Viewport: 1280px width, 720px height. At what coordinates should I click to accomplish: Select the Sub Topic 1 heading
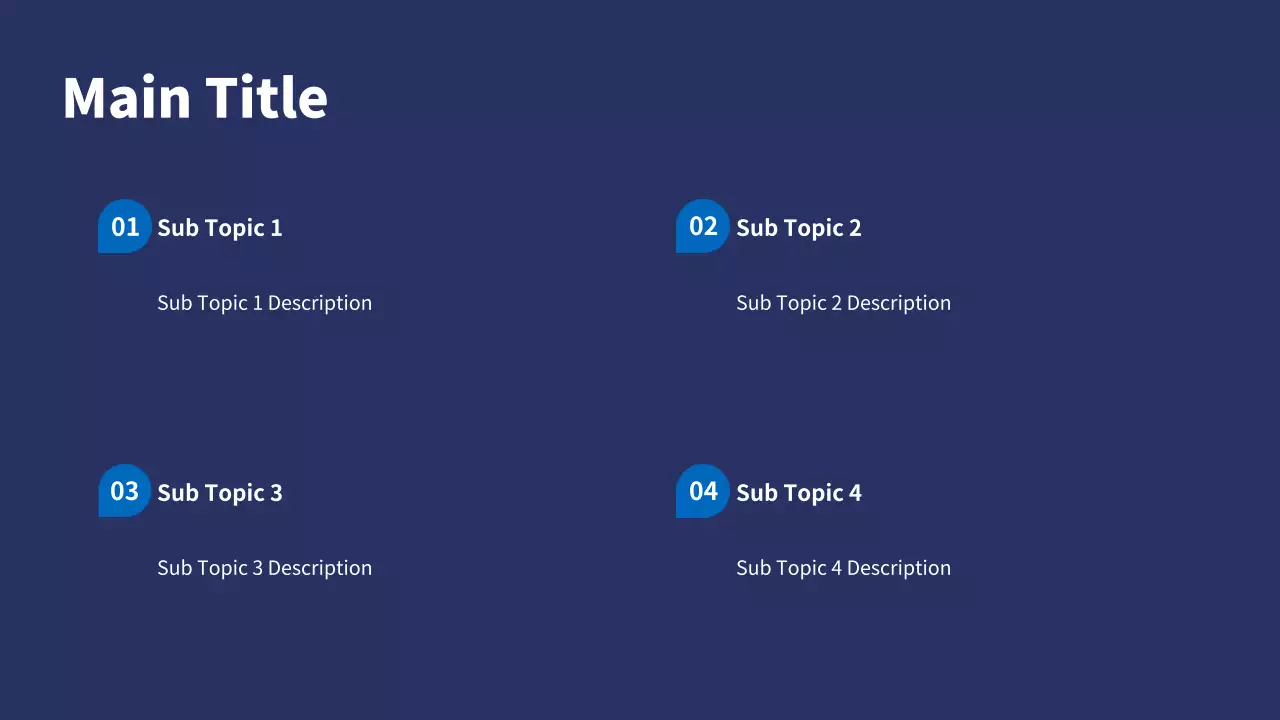[x=220, y=228]
